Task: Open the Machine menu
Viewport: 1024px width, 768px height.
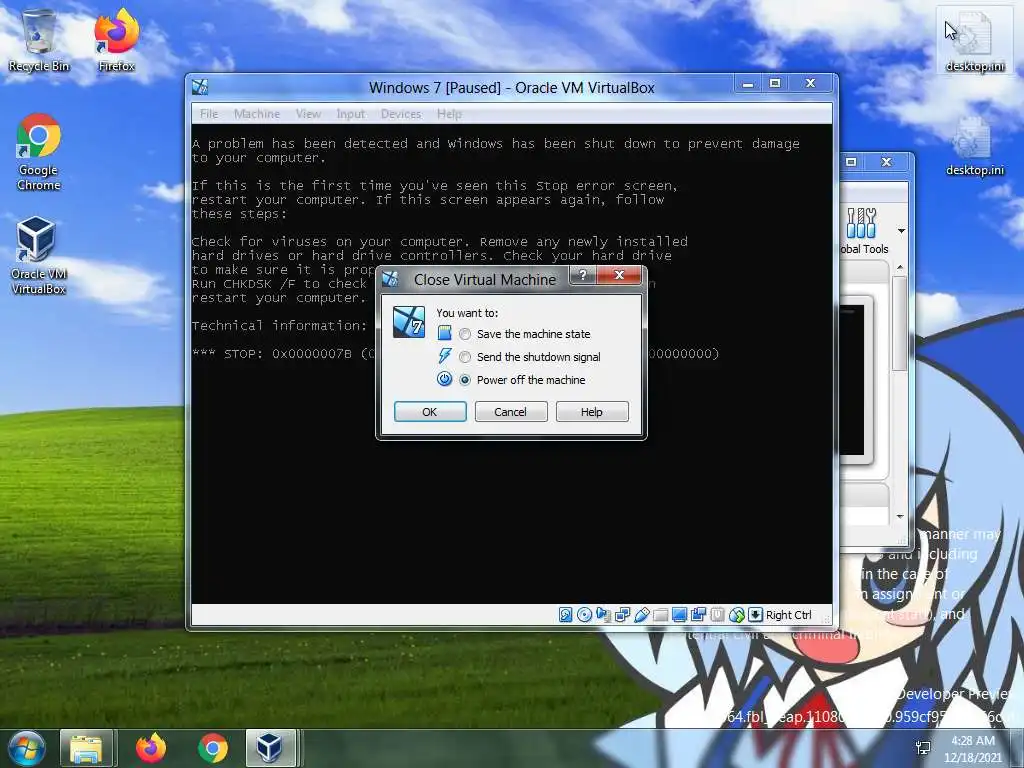Action: click(x=257, y=114)
